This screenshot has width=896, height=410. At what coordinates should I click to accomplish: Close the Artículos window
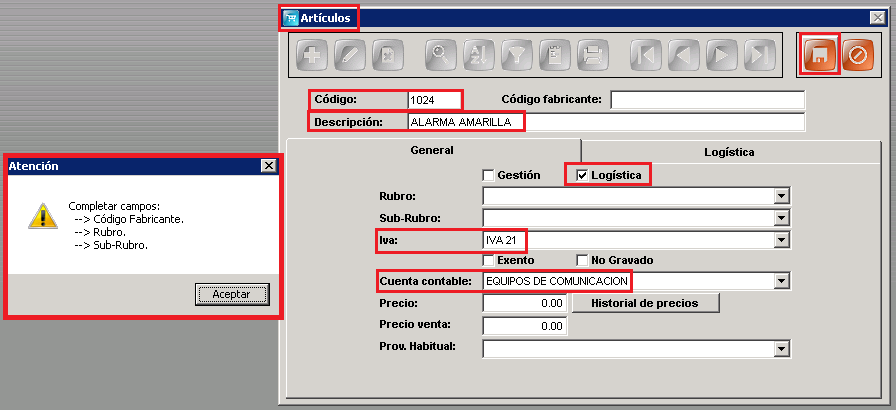pyautogui.click(x=878, y=18)
